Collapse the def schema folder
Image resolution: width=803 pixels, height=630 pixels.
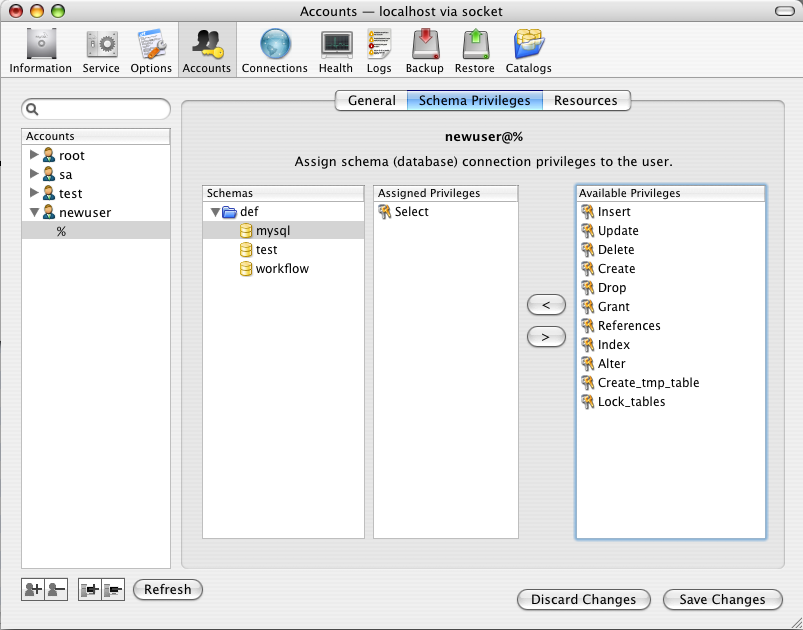[x=214, y=212]
